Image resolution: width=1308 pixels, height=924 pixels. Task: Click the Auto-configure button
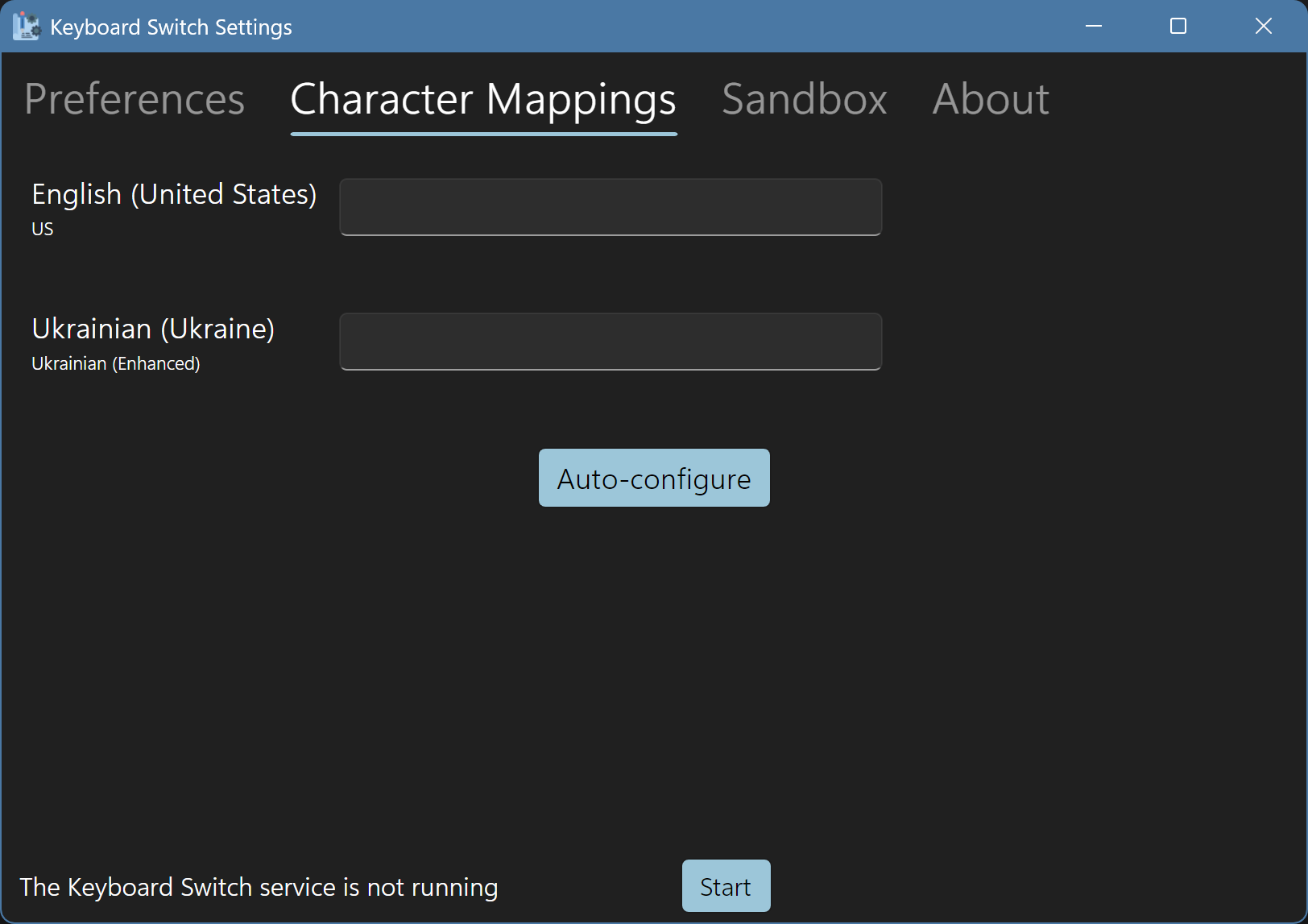coord(654,478)
